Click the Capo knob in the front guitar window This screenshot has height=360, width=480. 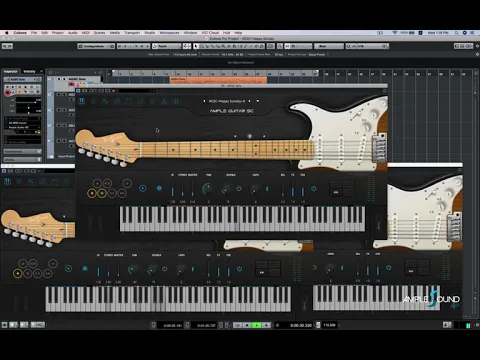click(x=255, y=189)
